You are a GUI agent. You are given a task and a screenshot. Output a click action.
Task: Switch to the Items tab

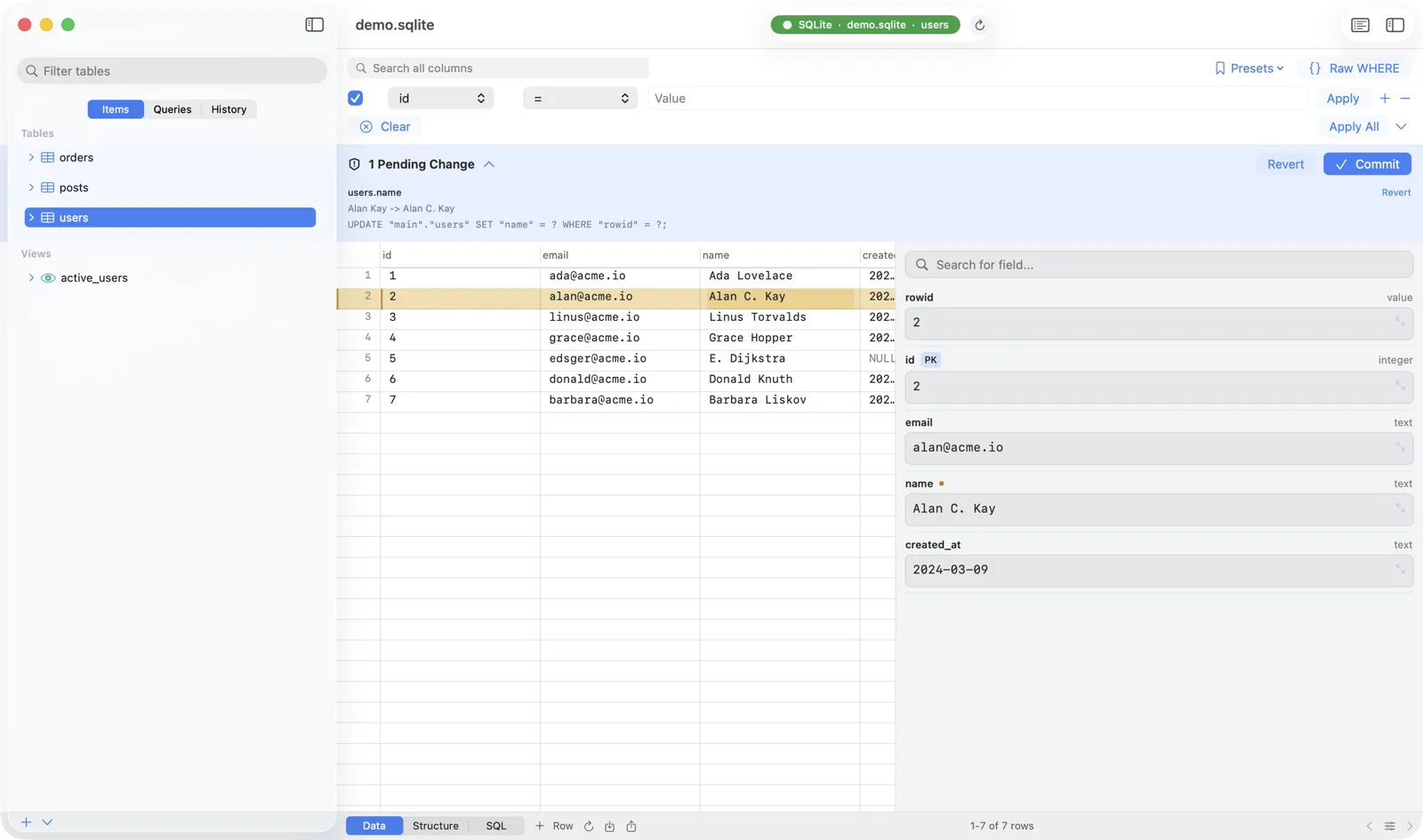[116, 109]
